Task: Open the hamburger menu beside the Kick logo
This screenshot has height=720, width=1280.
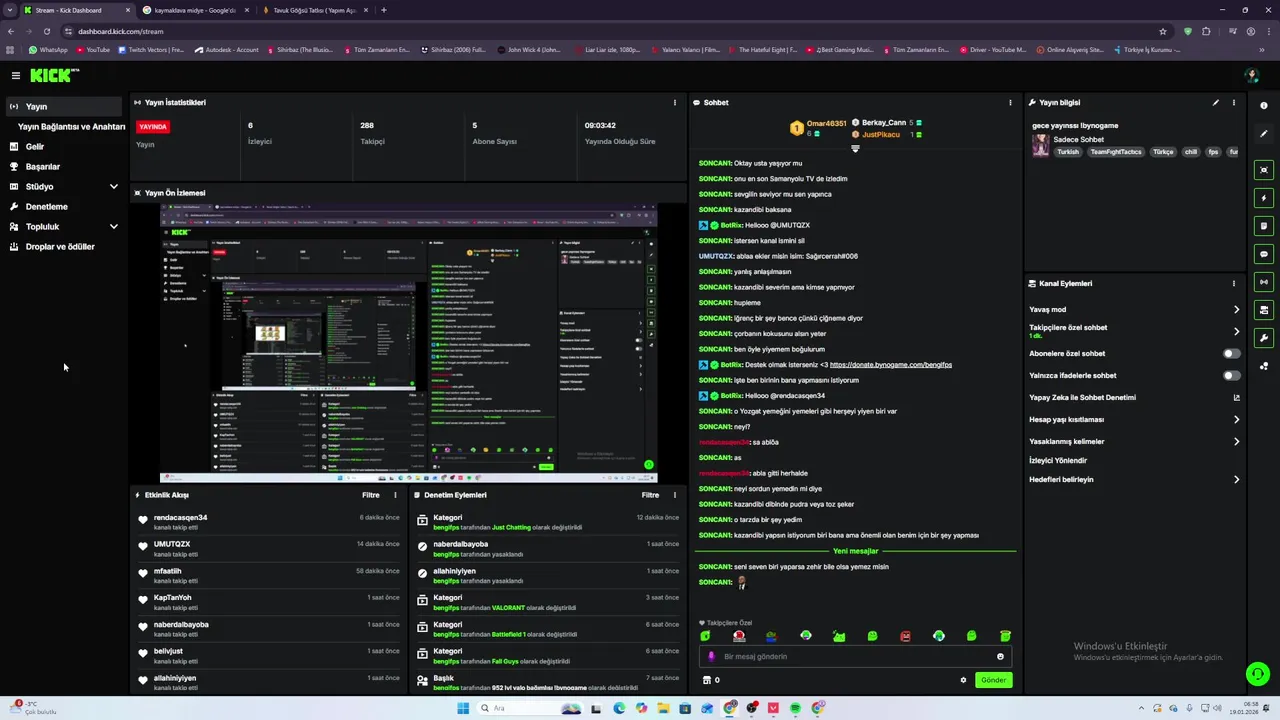Action: pos(16,75)
